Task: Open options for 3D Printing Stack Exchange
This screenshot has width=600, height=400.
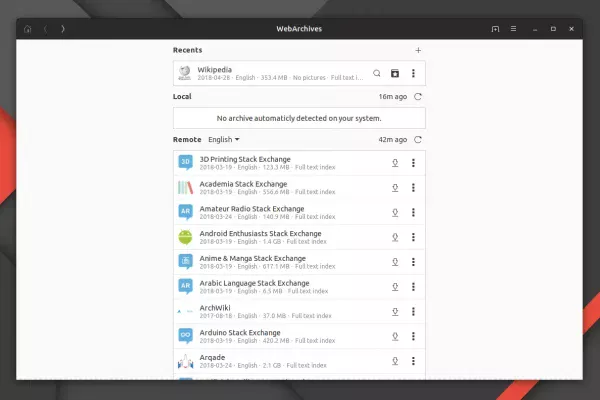Action: coord(413,163)
